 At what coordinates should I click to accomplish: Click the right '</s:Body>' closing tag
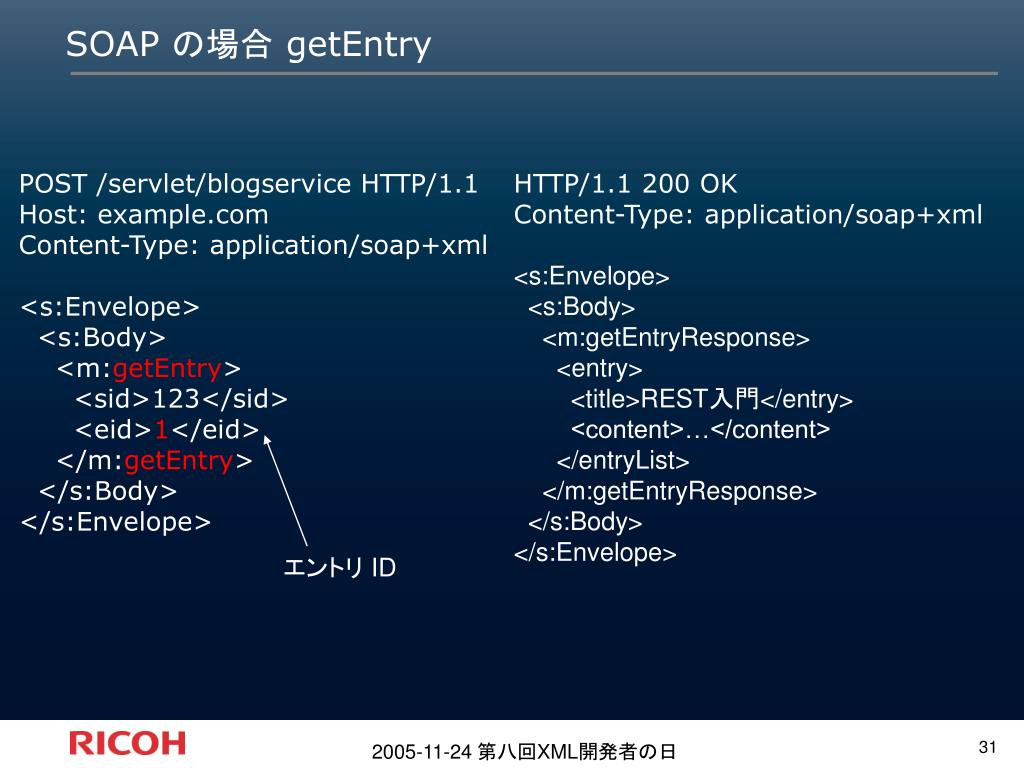click(x=585, y=522)
